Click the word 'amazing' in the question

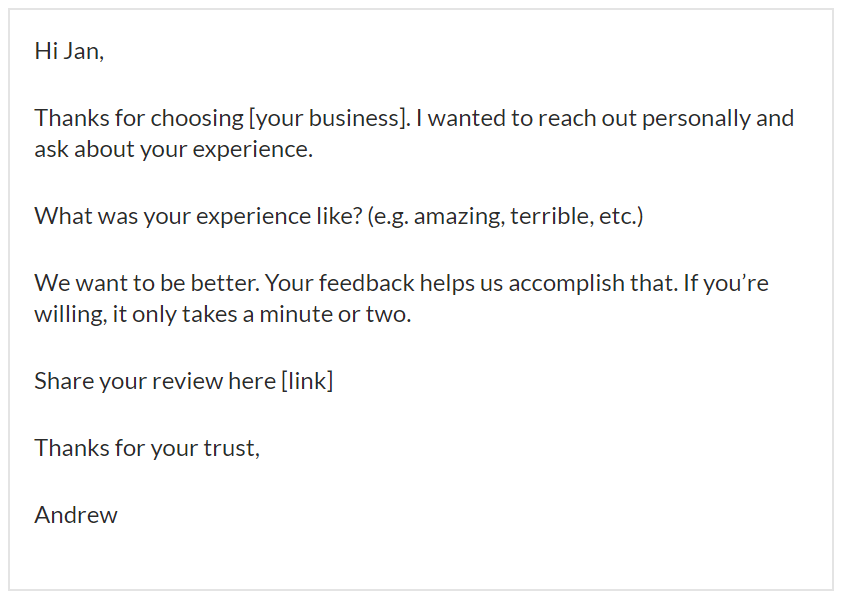[x=459, y=217]
